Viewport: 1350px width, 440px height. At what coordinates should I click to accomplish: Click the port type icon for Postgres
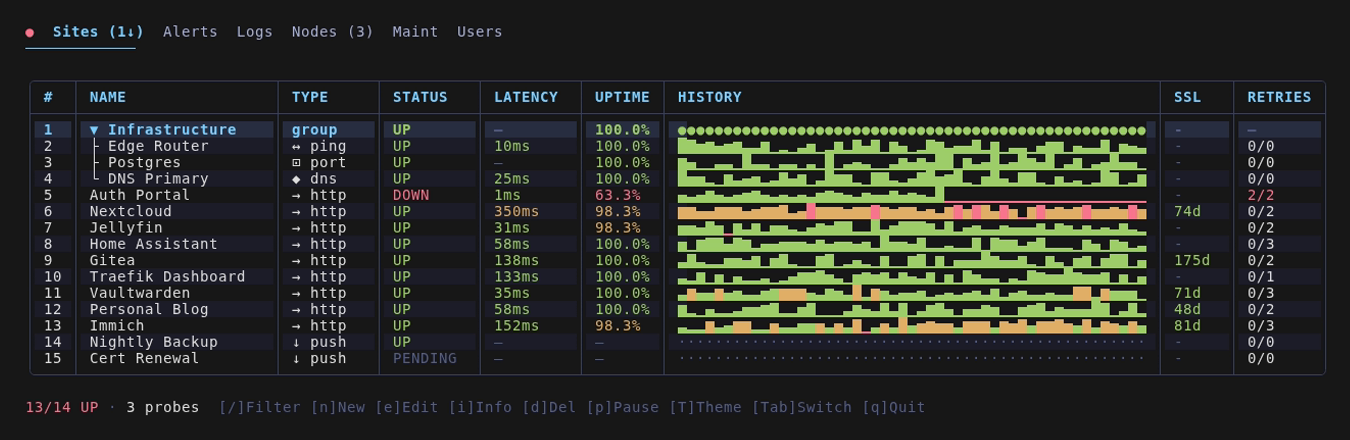pos(296,162)
